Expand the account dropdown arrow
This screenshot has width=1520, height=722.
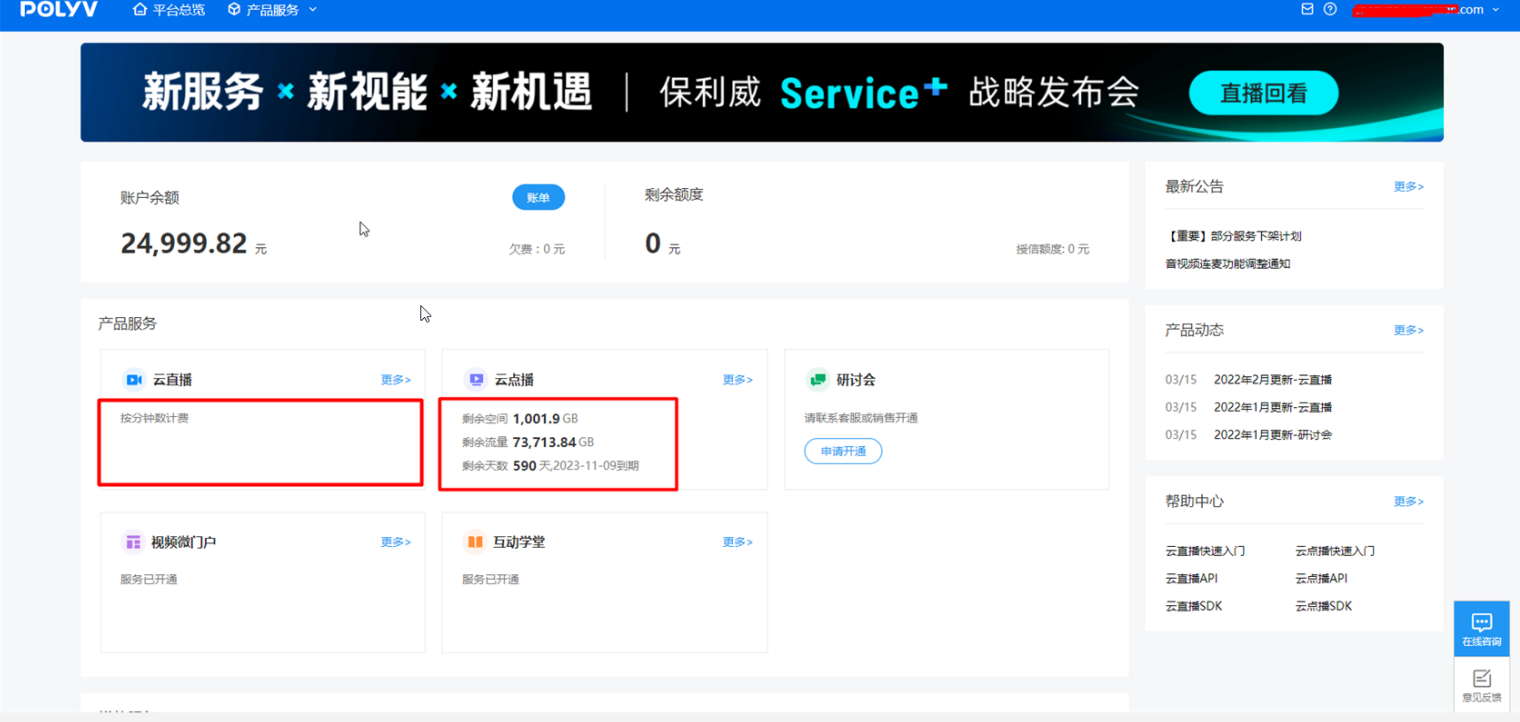1496,10
